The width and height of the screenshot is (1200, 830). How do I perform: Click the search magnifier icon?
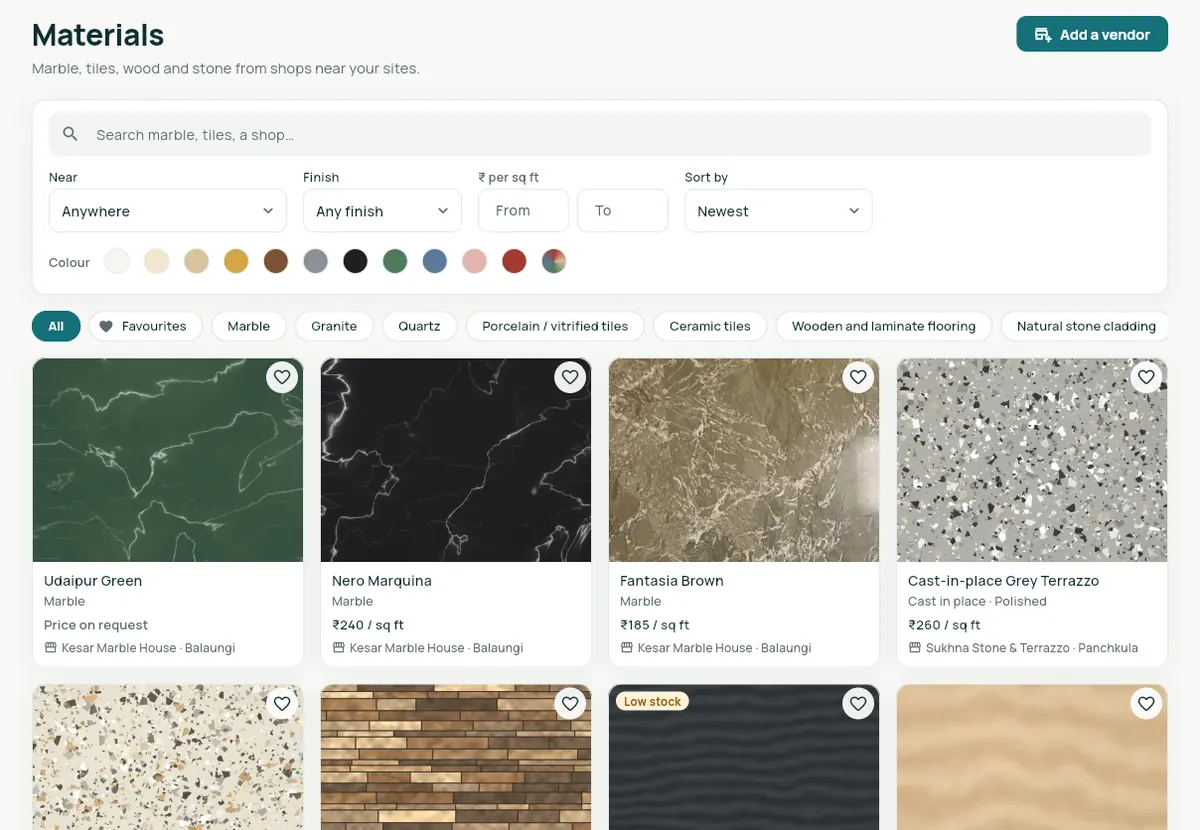pos(70,134)
